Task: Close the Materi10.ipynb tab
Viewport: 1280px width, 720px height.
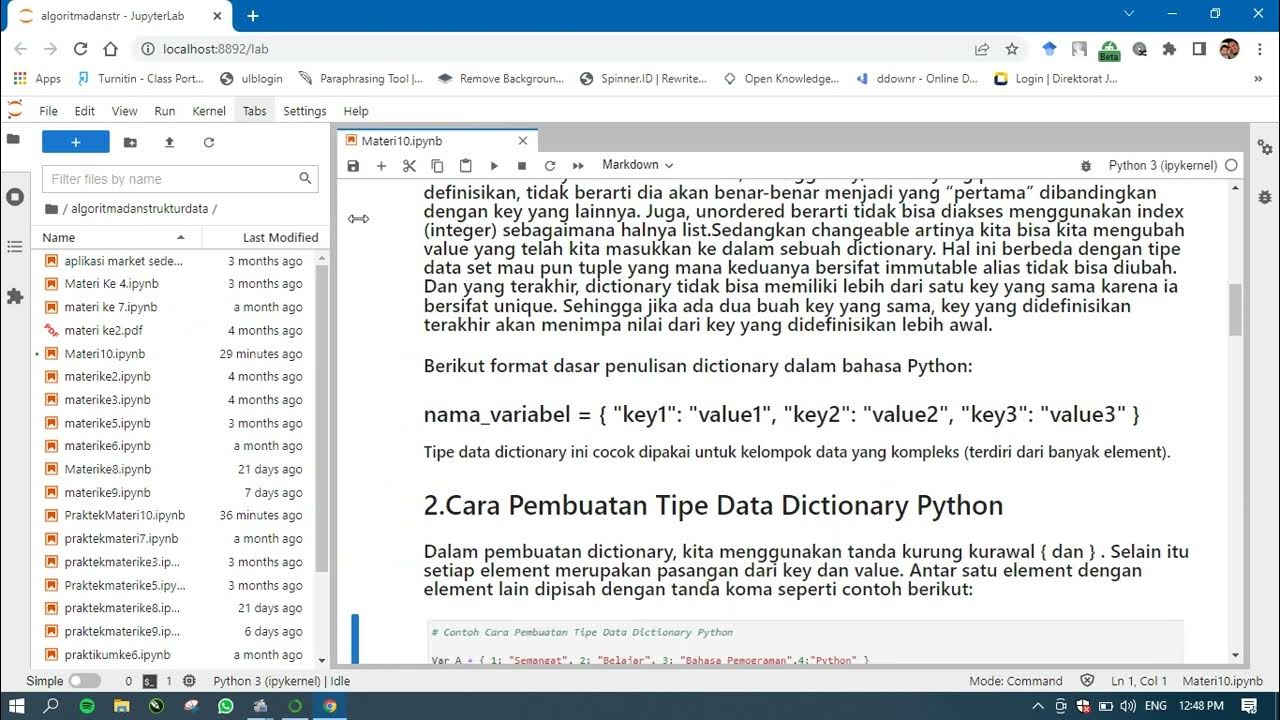Action: [x=522, y=141]
